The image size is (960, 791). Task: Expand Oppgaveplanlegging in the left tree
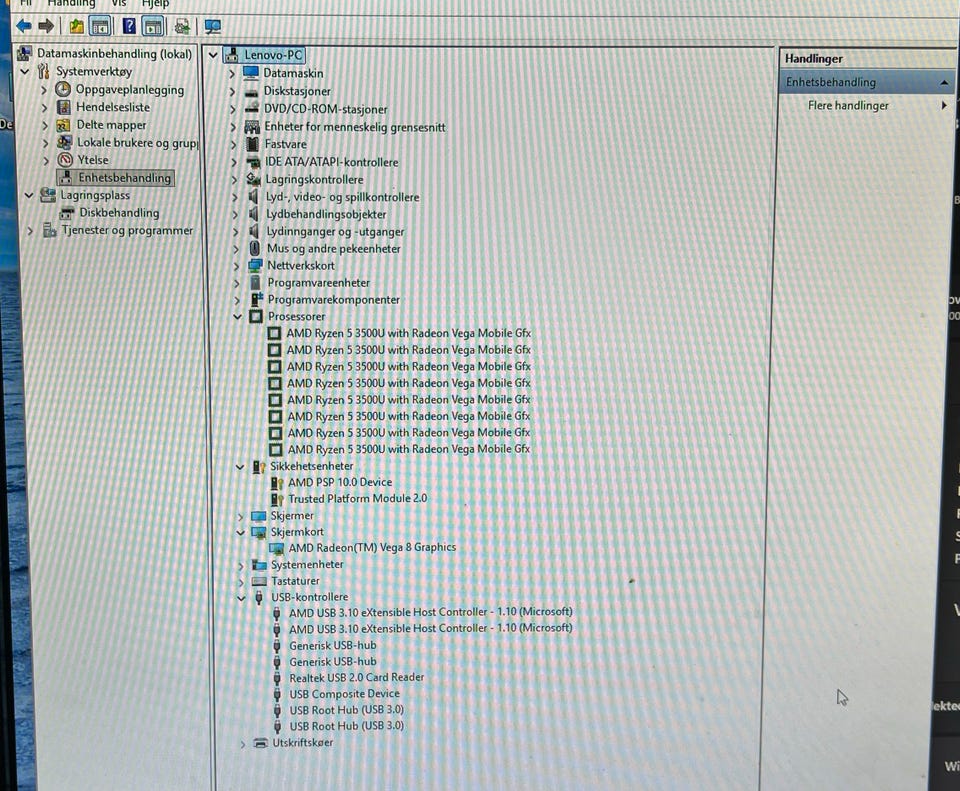(x=44, y=90)
